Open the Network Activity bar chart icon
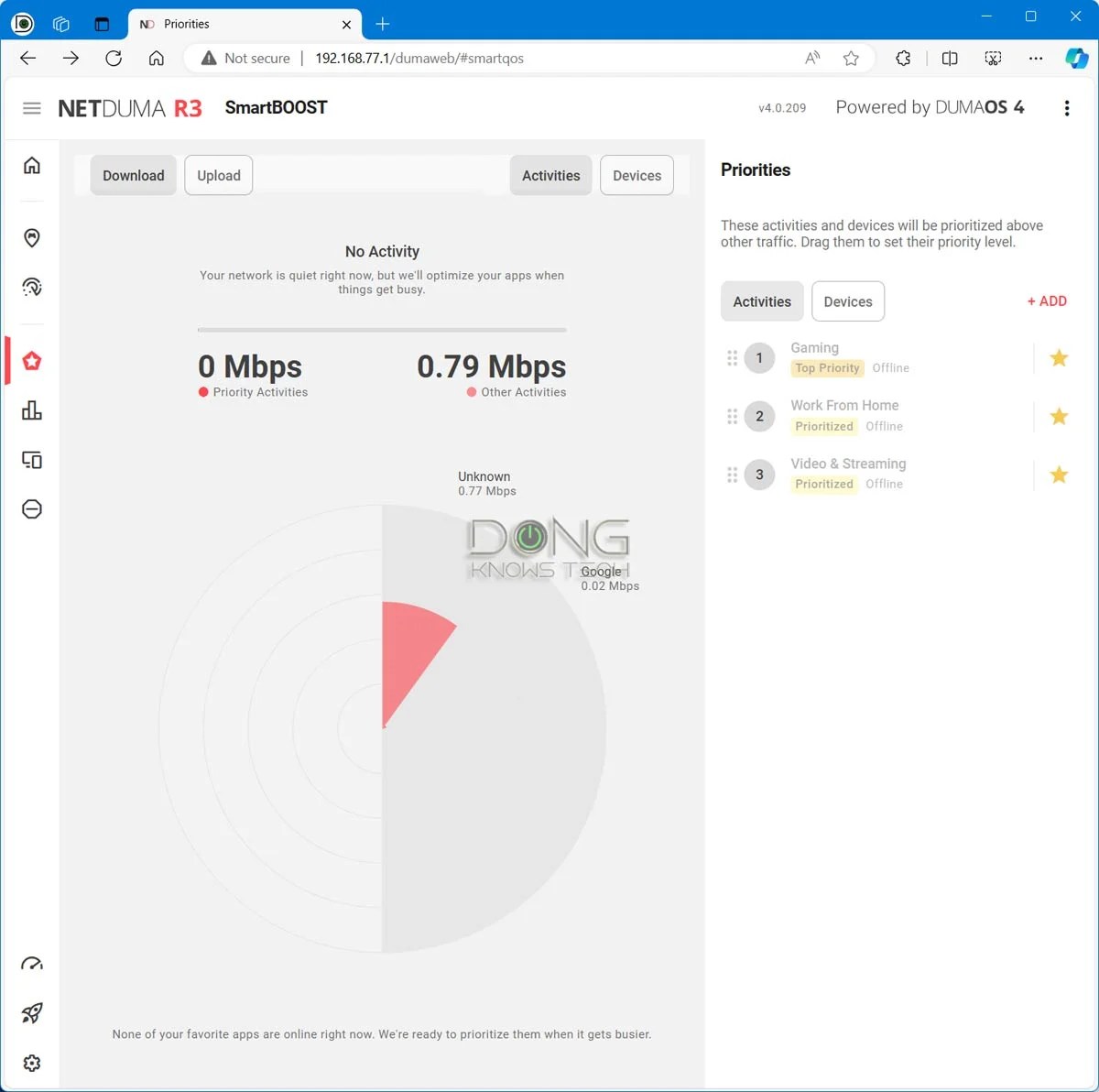Screen dimensions: 1099x1092 point(32,410)
